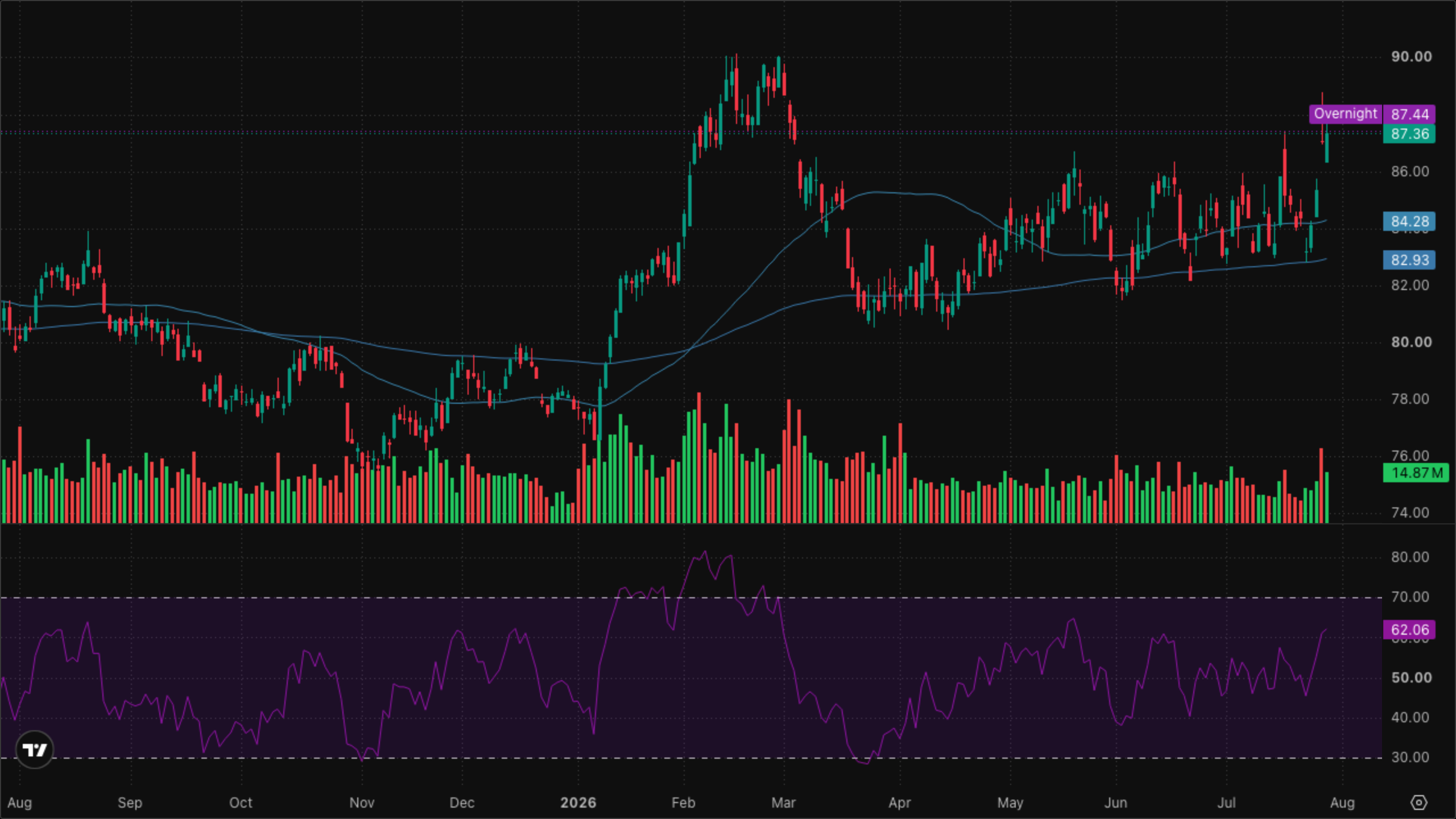Viewport: 1456px width, 819px height.
Task: Click the Sep label on time axis
Action: pyautogui.click(x=130, y=803)
